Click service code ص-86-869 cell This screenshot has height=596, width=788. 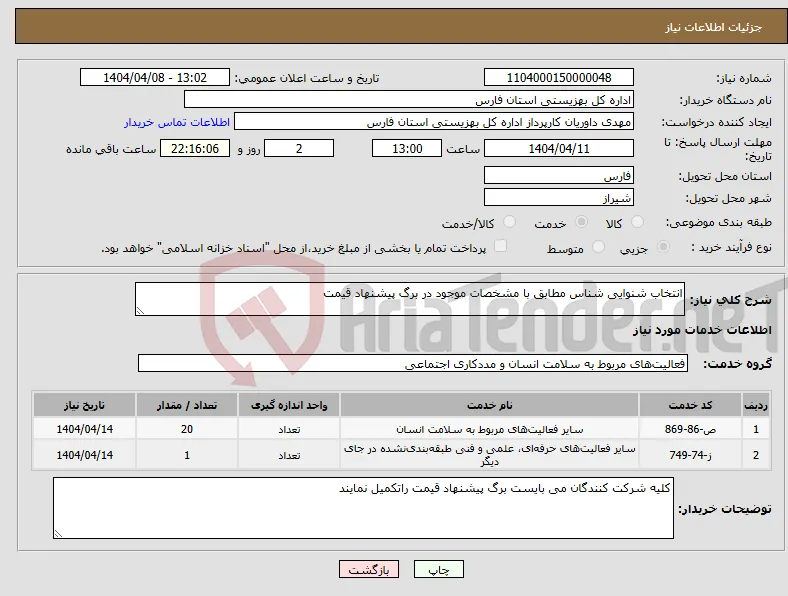[691, 429]
